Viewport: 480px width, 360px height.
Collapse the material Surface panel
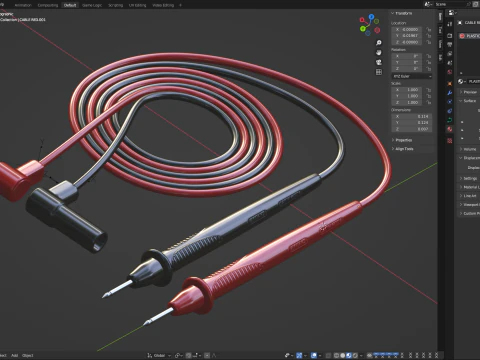468,101
